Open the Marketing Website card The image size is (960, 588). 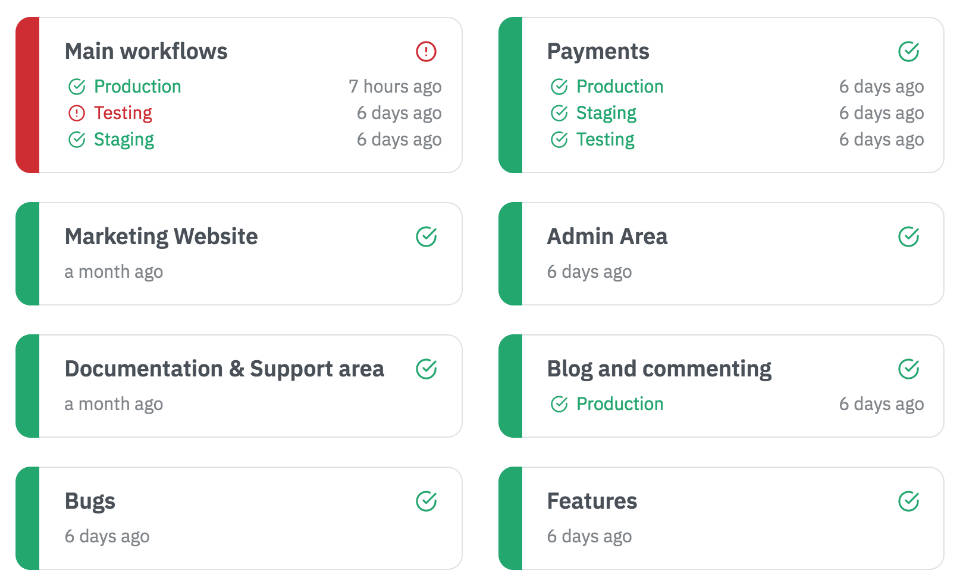point(161,237)
